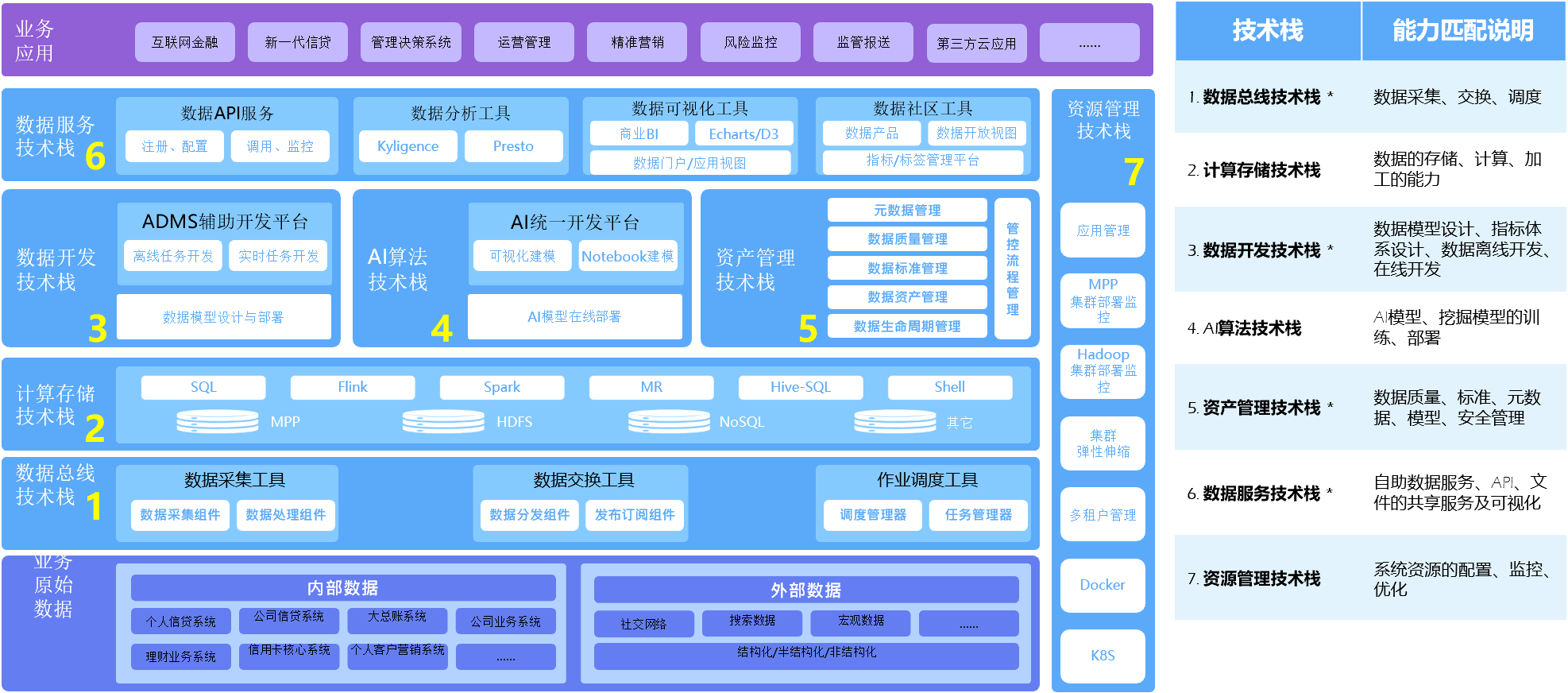1568x693 pixels.
Task: Select the 新一代信贷 application box
Action: pyautogui.click(x=298, y=42)
